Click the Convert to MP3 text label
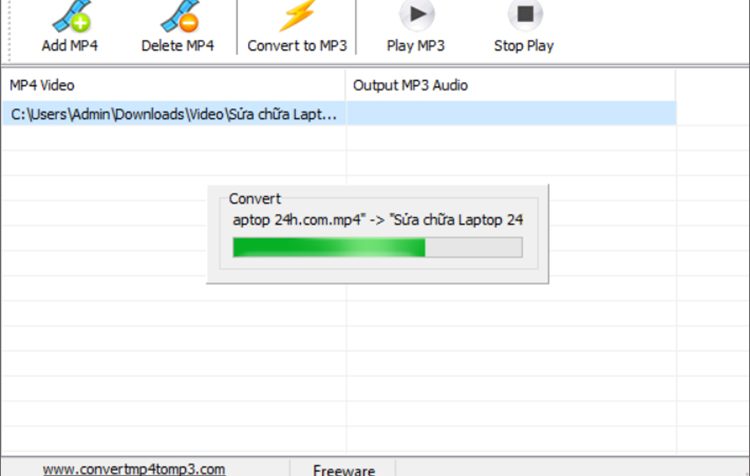This screenshot has width=750, height=476. coord(297,45)
